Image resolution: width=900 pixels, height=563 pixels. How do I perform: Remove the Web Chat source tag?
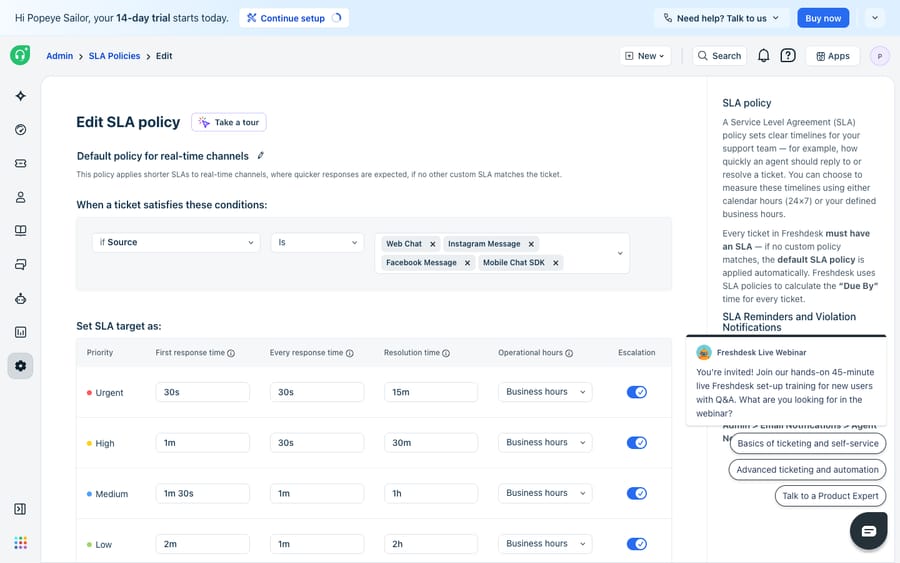(433, 244)
